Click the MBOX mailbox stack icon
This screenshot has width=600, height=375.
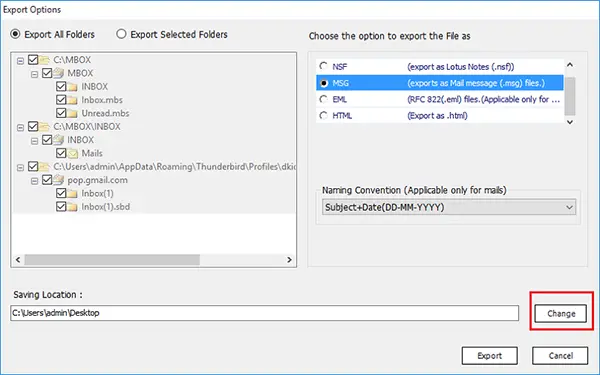[58, 73]
